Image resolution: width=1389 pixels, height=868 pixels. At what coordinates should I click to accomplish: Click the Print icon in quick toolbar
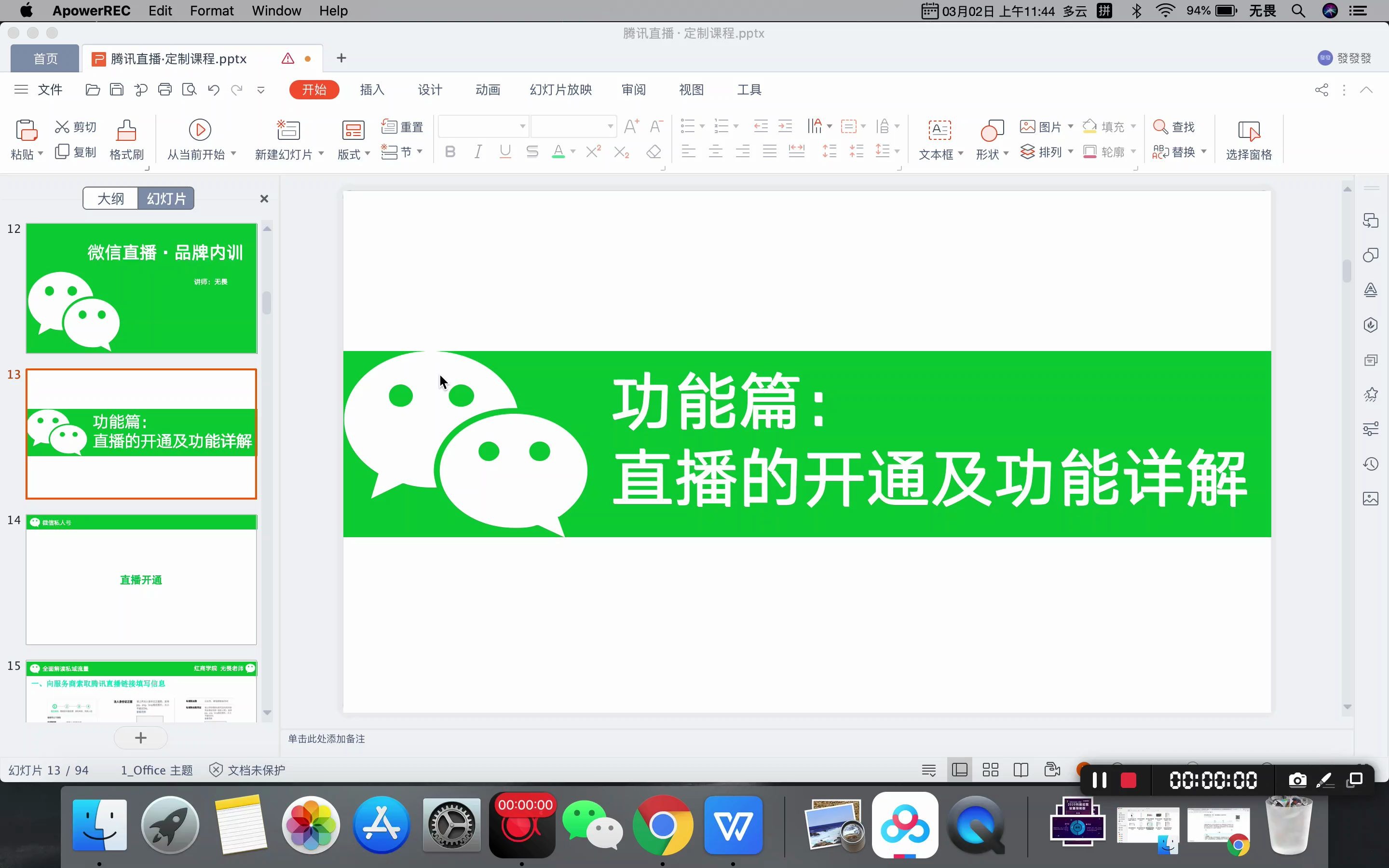165,90
